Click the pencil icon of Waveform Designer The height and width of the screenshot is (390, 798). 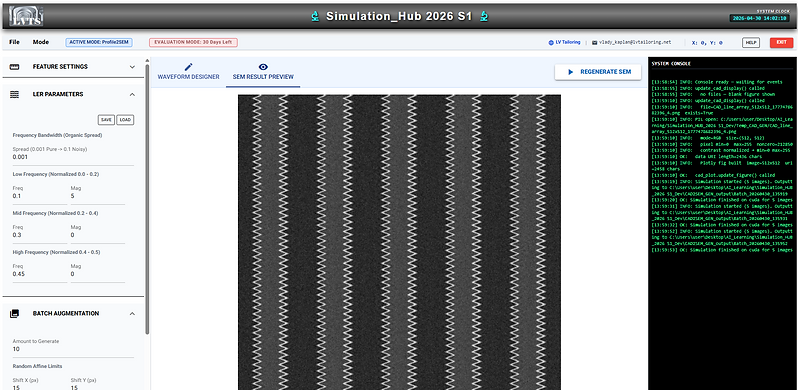(189, 67)
